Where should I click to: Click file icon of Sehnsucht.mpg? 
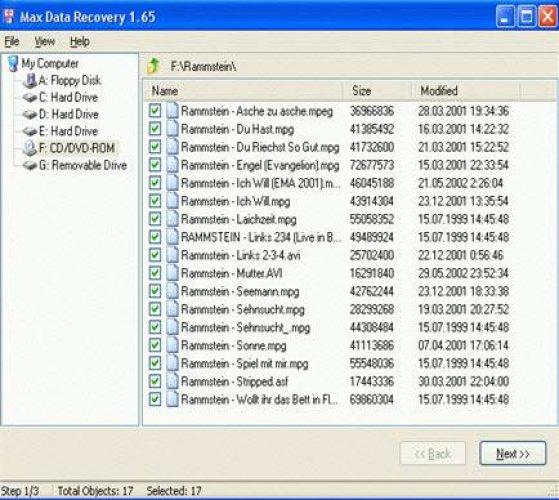click(172, 309)
